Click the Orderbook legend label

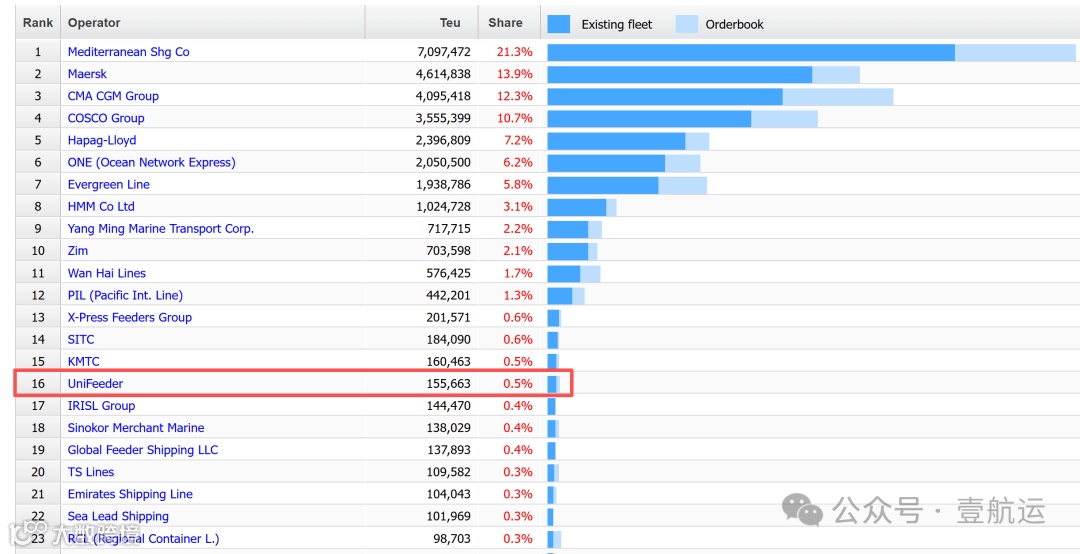(x=734, y=24)
